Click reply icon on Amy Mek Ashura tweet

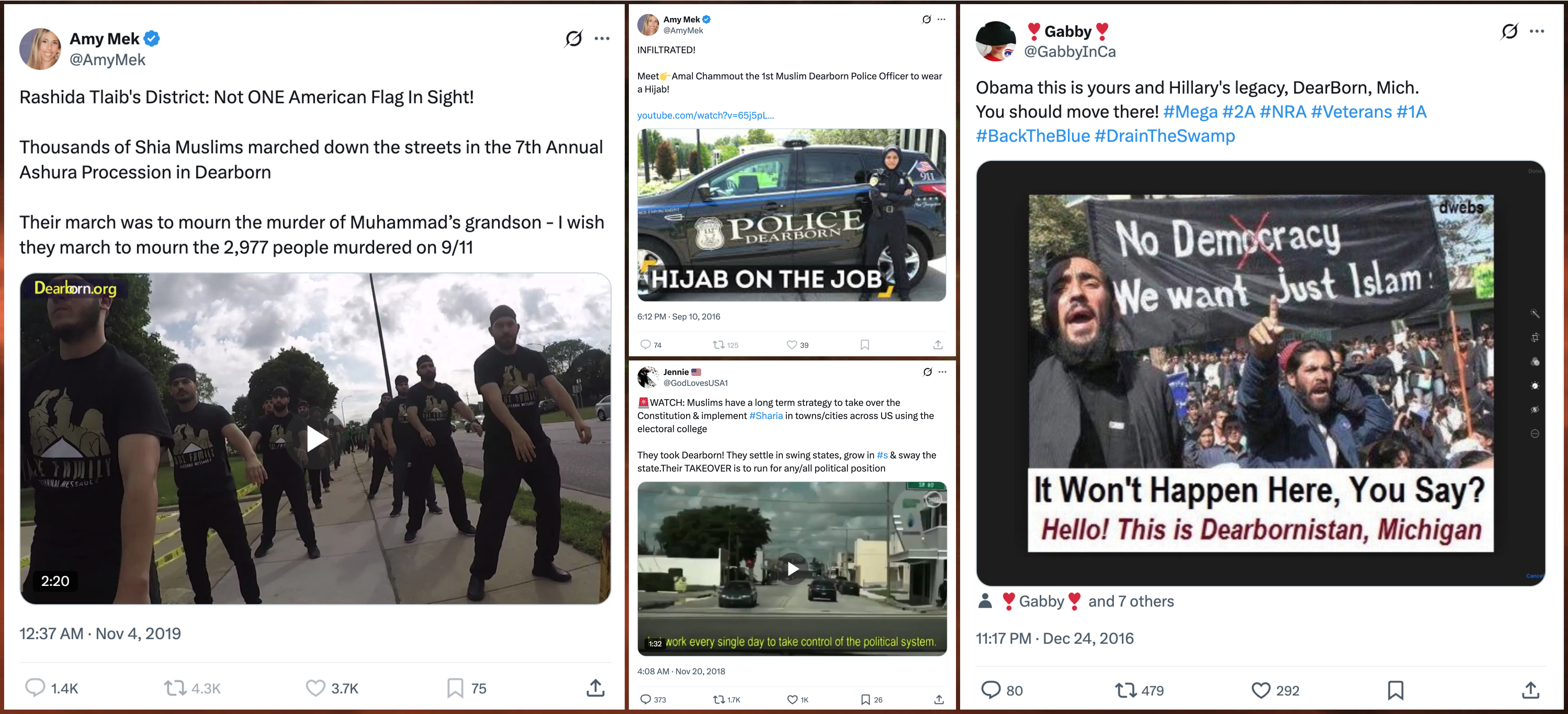coord(35,688)
